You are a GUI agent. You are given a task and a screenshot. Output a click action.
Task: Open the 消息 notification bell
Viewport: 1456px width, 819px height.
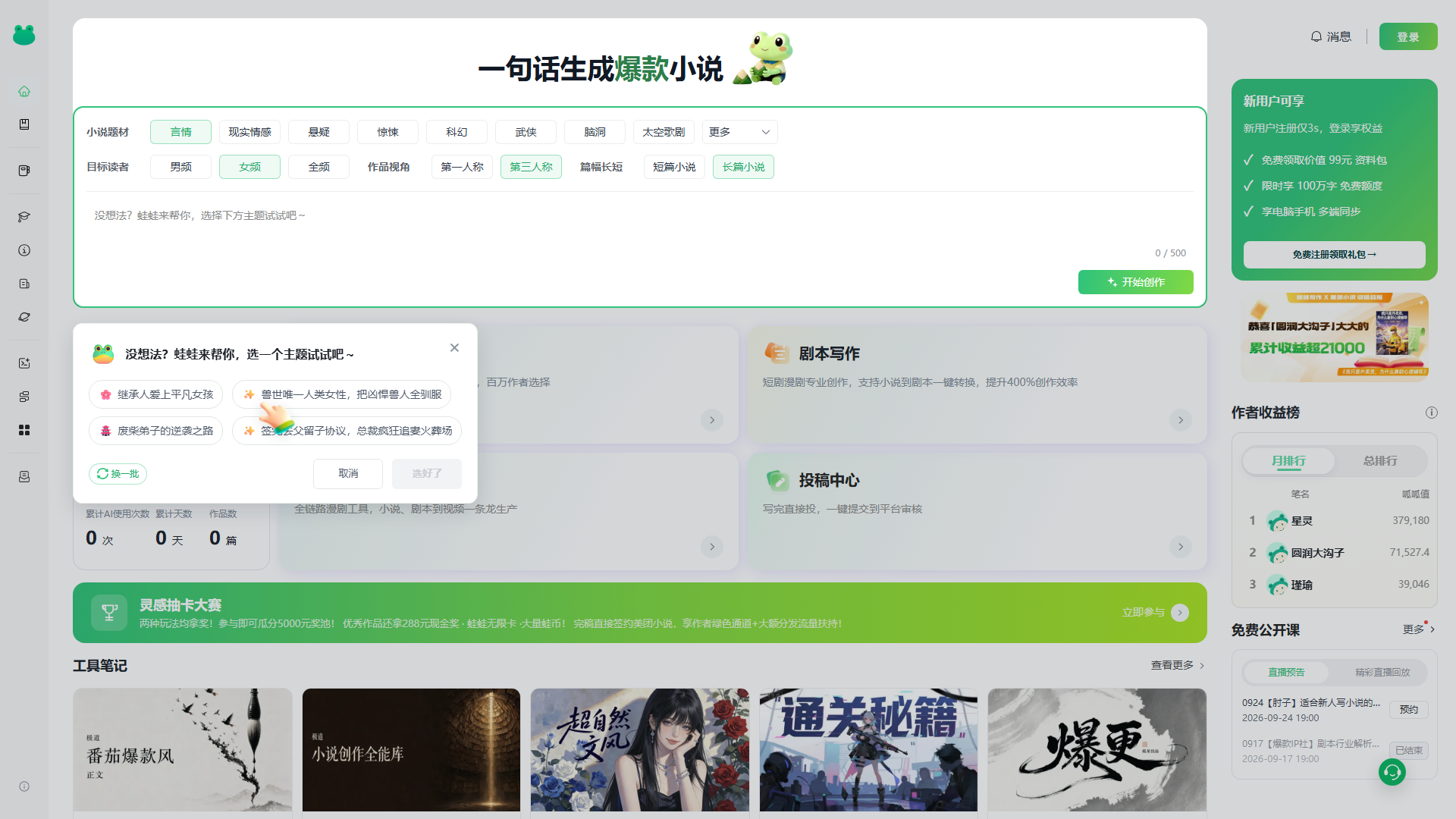point(1331,36)
